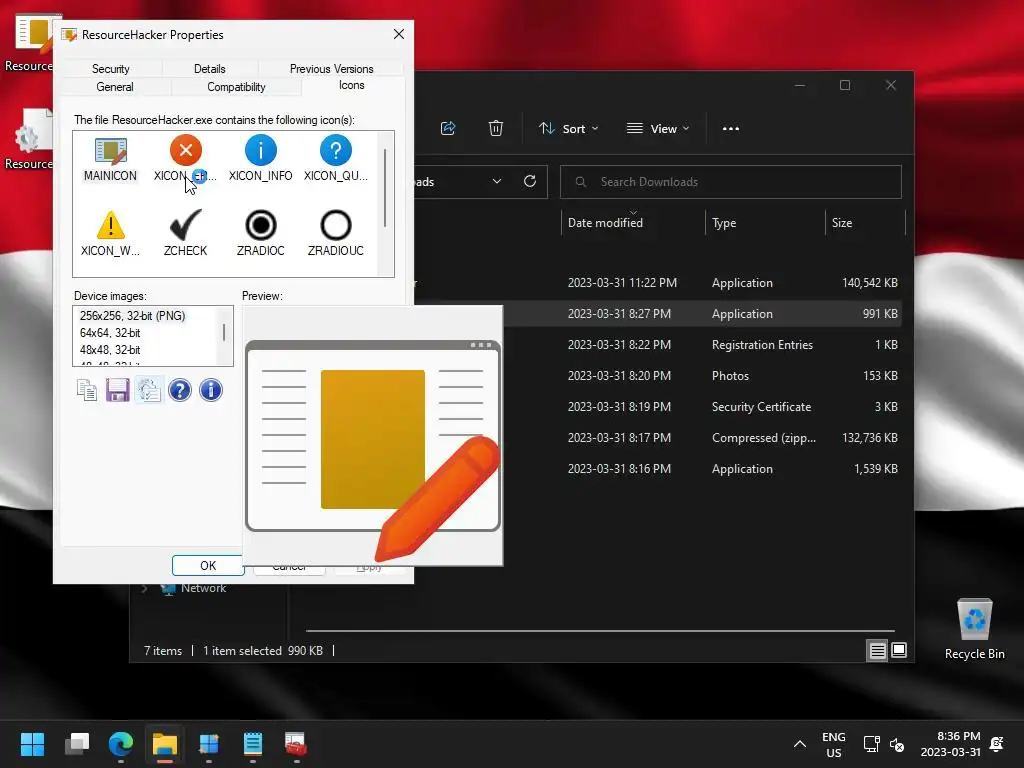Screen dimensions: 1024x768
Task: Switch to the Compatibility tab
Action: [x=236, y=87]
